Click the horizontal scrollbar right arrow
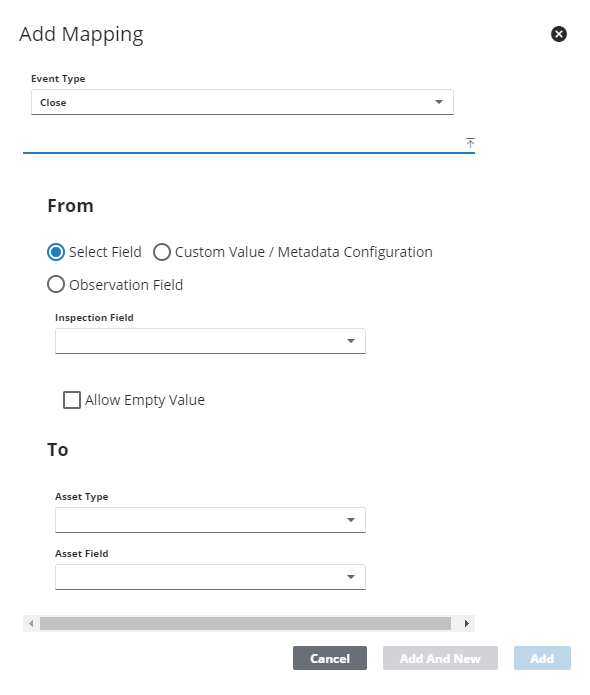This screenshot has height=695, width=590. click(466, 623)
